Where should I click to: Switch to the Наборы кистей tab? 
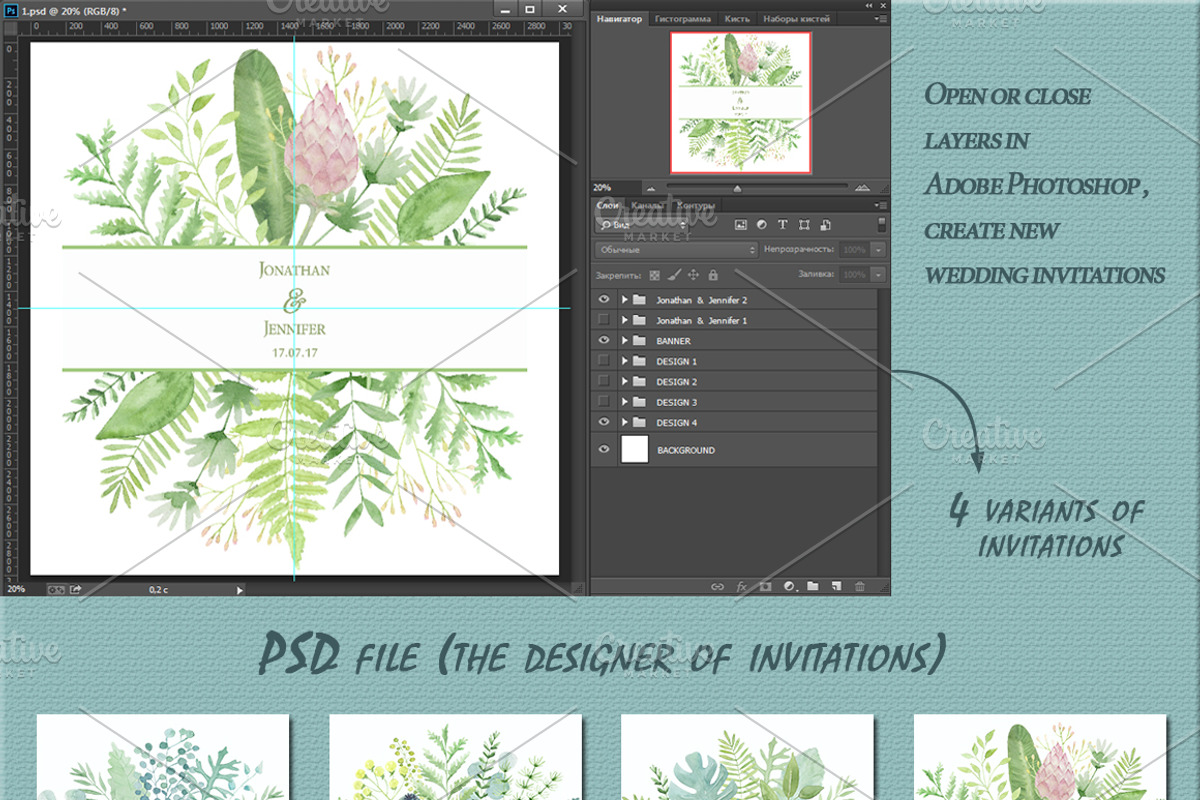coord(795,18)
